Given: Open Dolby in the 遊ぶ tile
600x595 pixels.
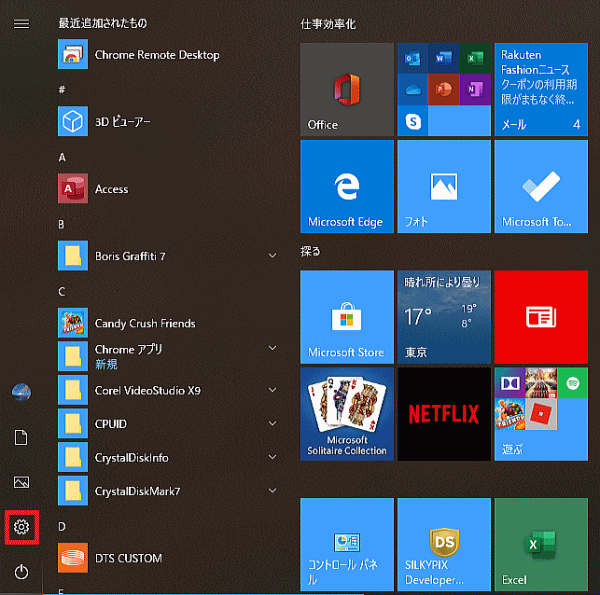Looking at the screenshot, I should tap(510, 383).
